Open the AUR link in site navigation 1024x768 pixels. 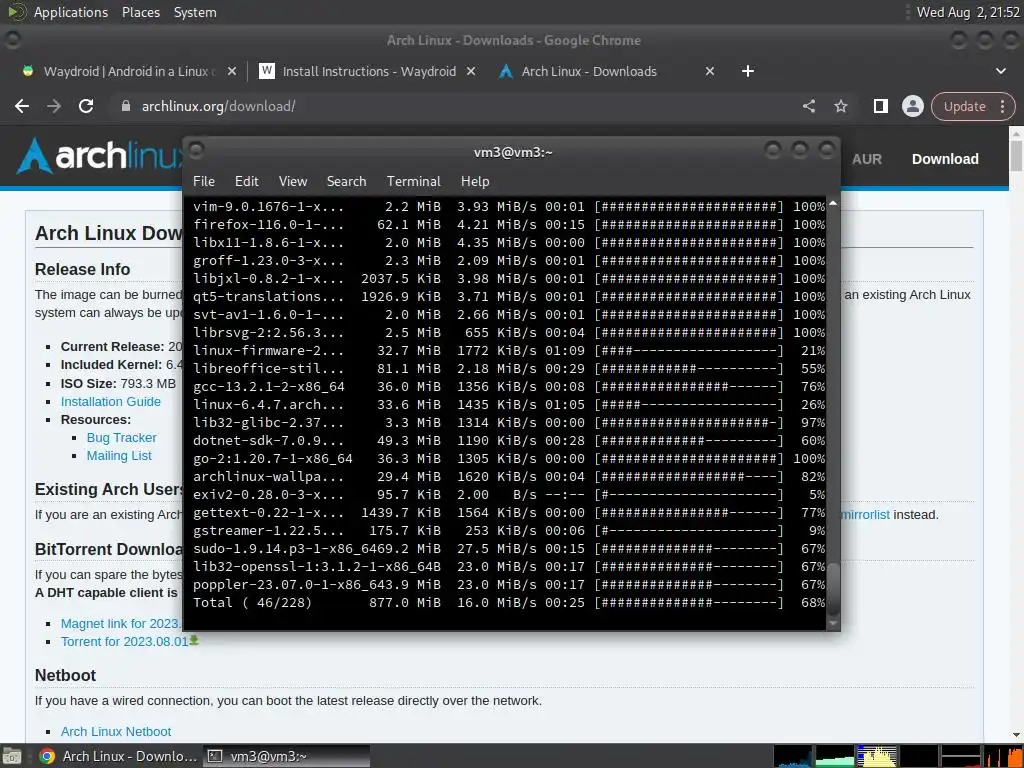pos(867,159)
